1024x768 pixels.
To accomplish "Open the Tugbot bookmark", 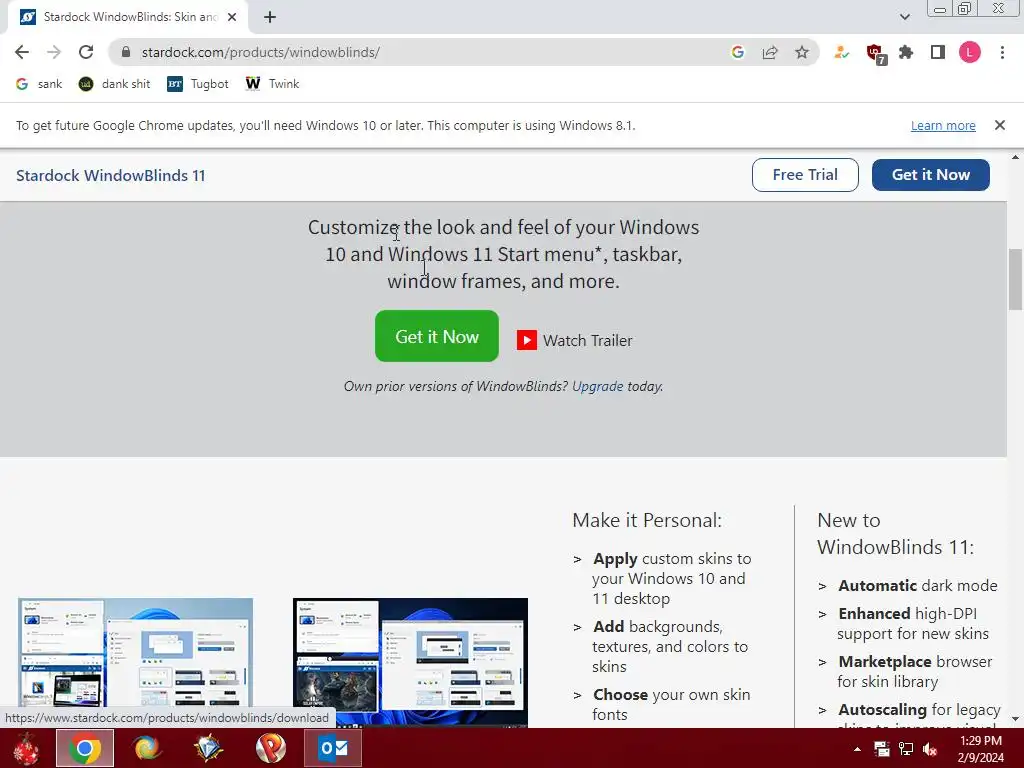I will click(198, 84).
